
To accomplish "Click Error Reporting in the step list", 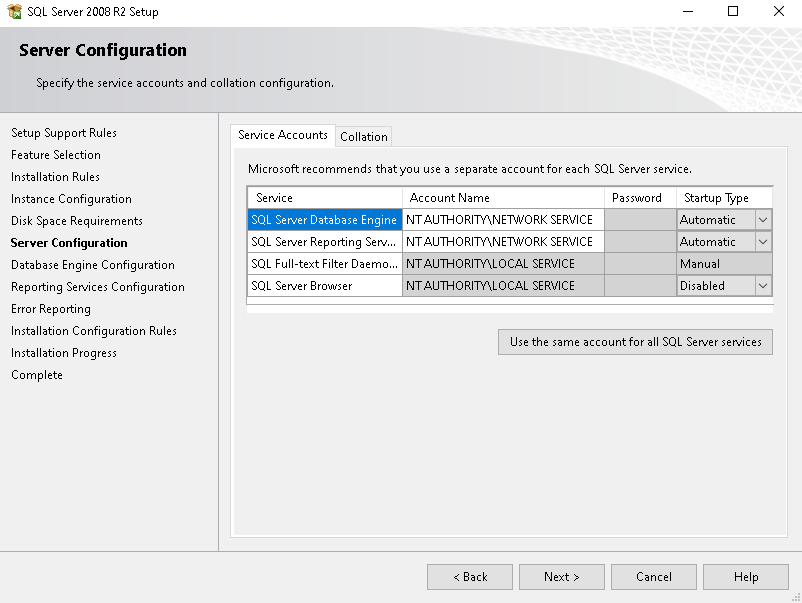I will (51, 309).
